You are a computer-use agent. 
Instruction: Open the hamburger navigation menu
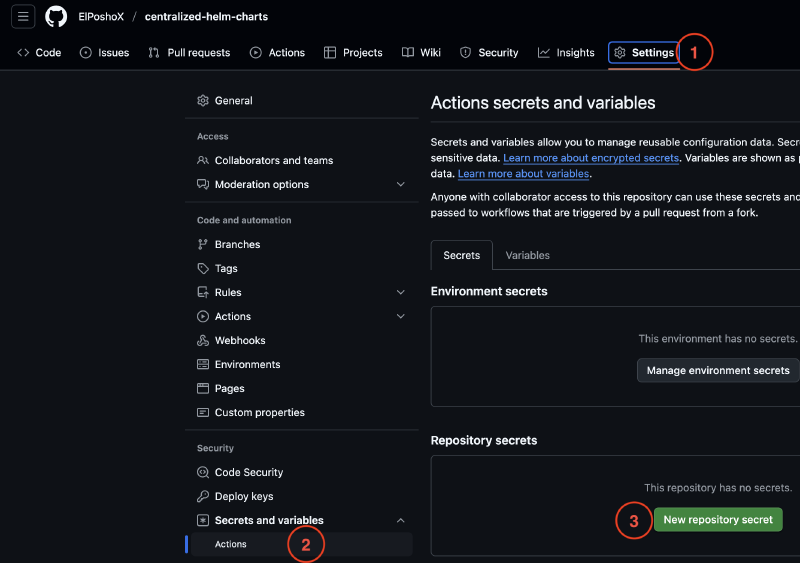coord(23,16)
